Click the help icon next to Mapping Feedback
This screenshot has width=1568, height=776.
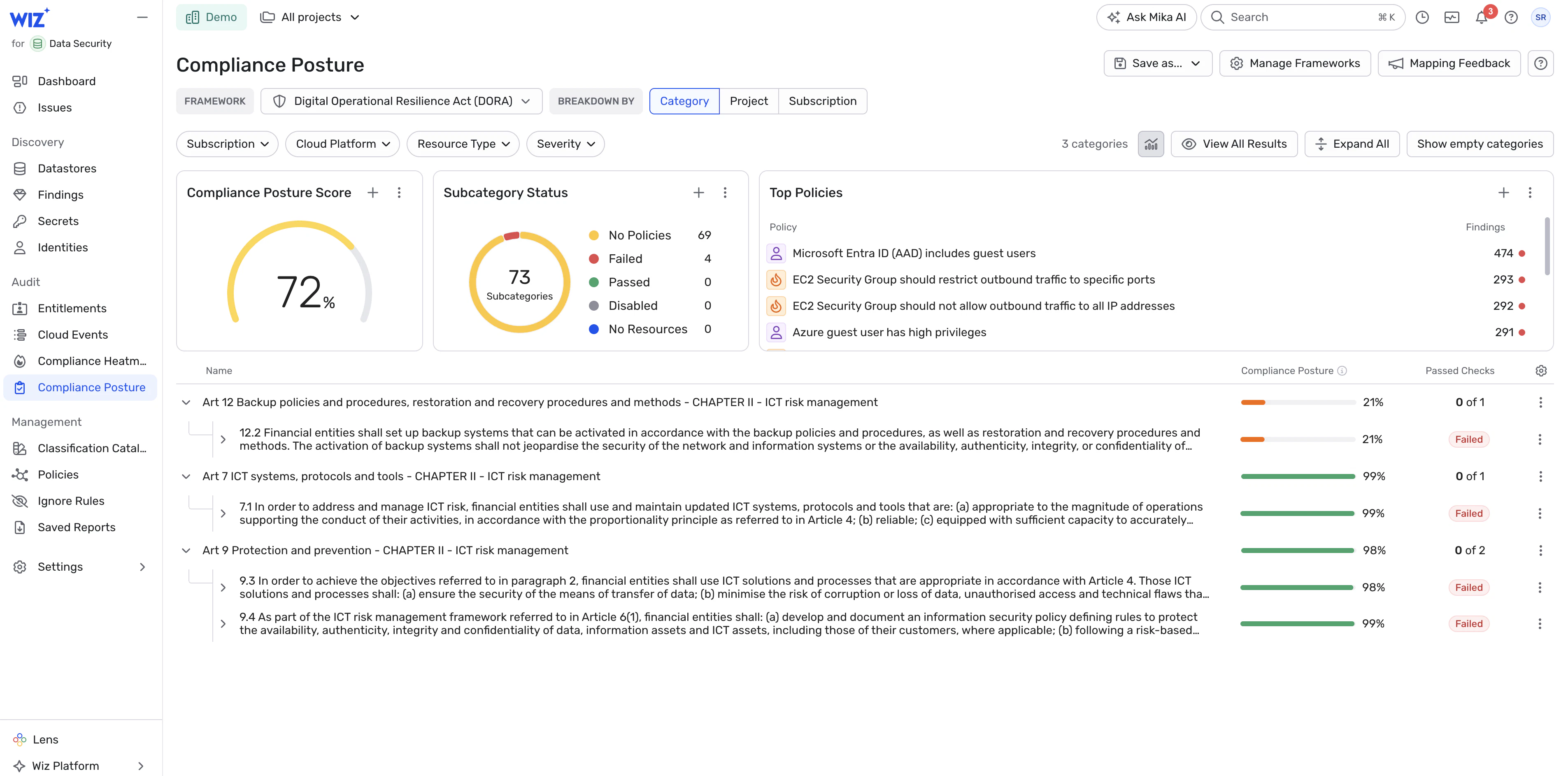[x=1540, y=63]
